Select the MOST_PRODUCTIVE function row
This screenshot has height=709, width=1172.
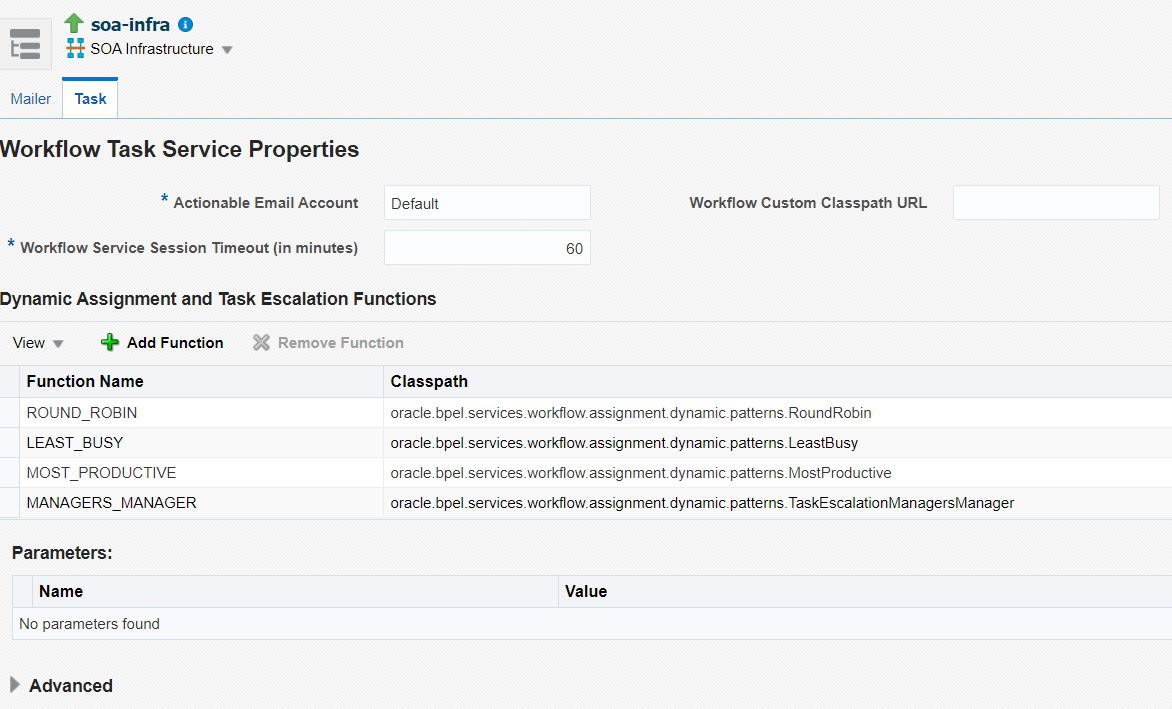click(586, 473)
